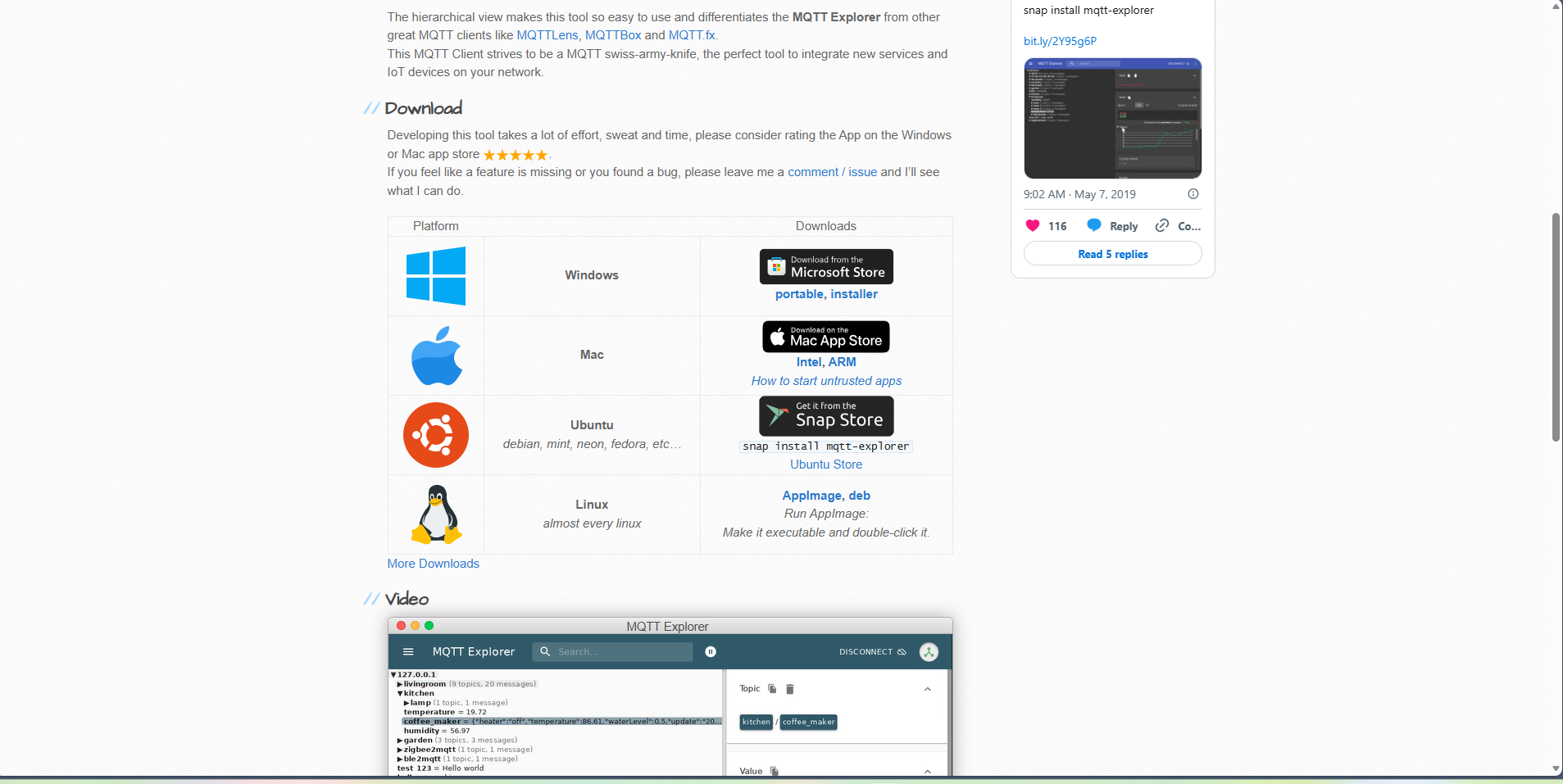Image resolution: width=1563 pixels, height=784 pixels.
Task: Collapse the kitchen topic node
Action: [x=400, y=694]
